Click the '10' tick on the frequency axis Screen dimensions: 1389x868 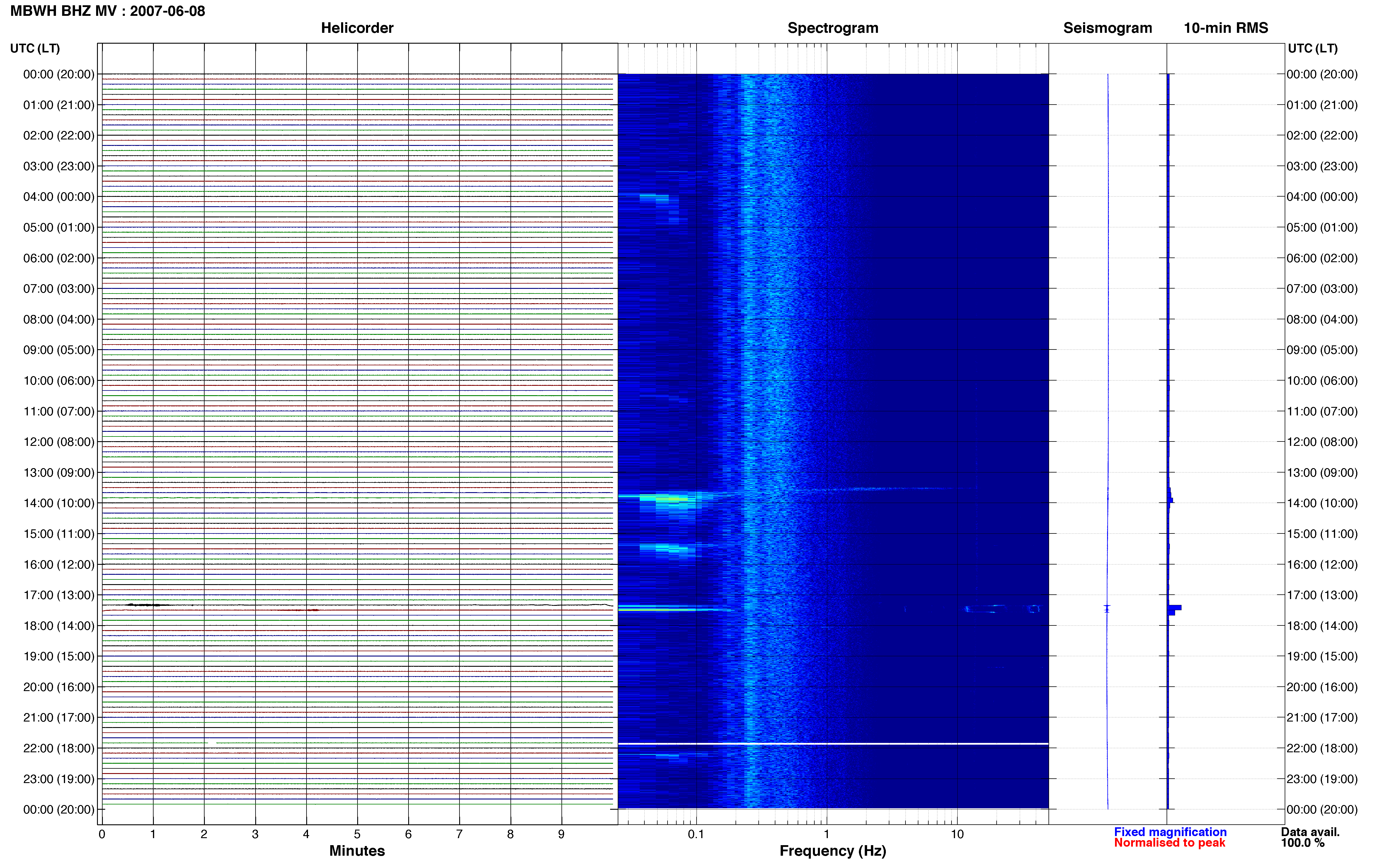click(x=957, y=834)
